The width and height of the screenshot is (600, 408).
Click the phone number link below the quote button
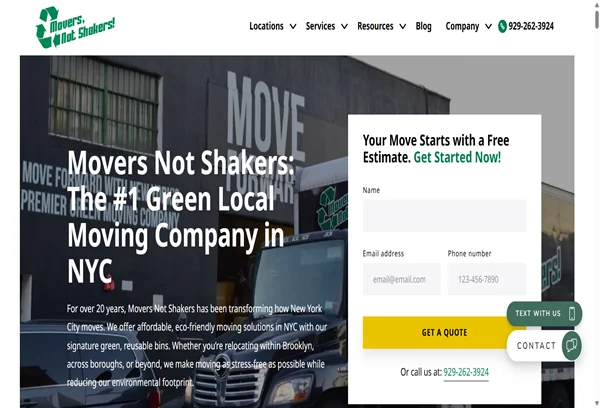tap(466, 372)
